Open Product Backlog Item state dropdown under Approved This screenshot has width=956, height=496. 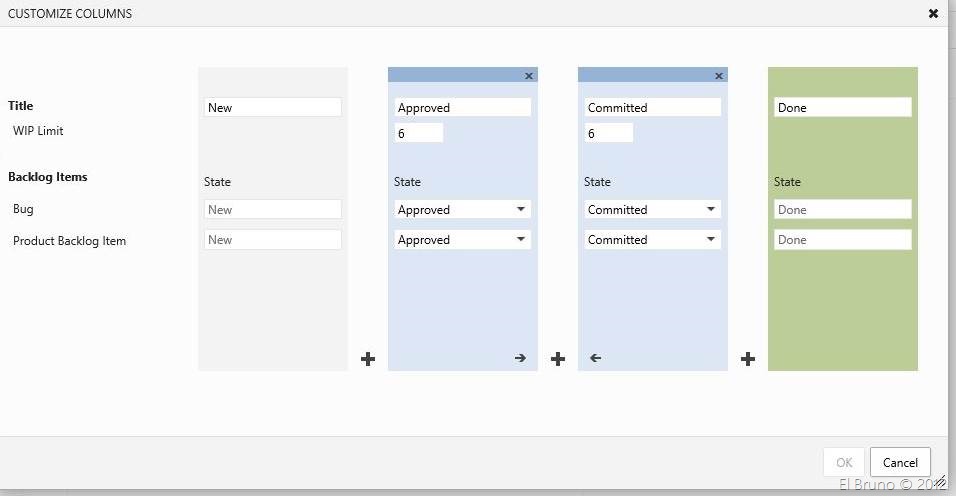coord(462,240)
